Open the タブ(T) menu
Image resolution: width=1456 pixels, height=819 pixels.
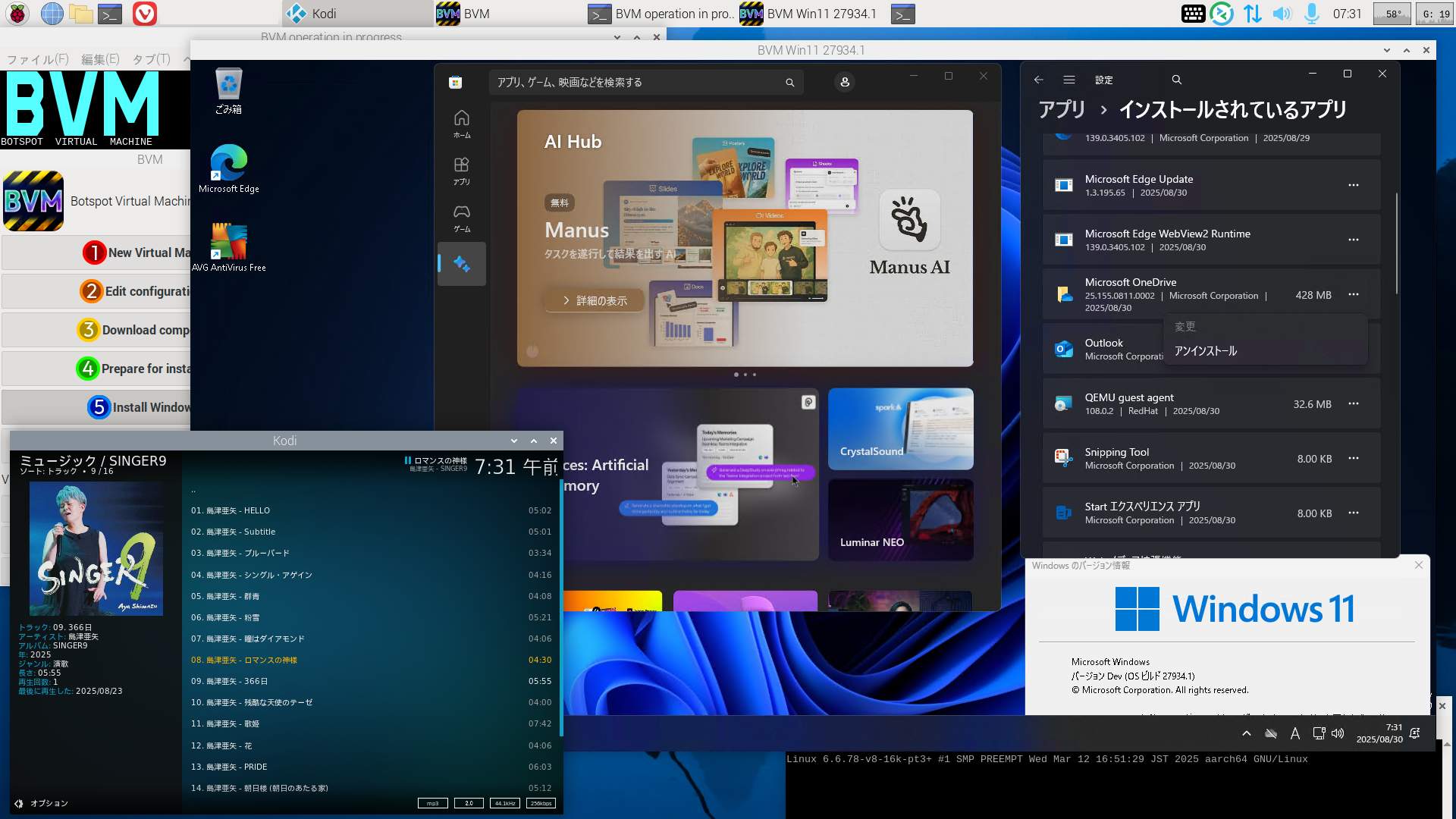pos(151,59)
